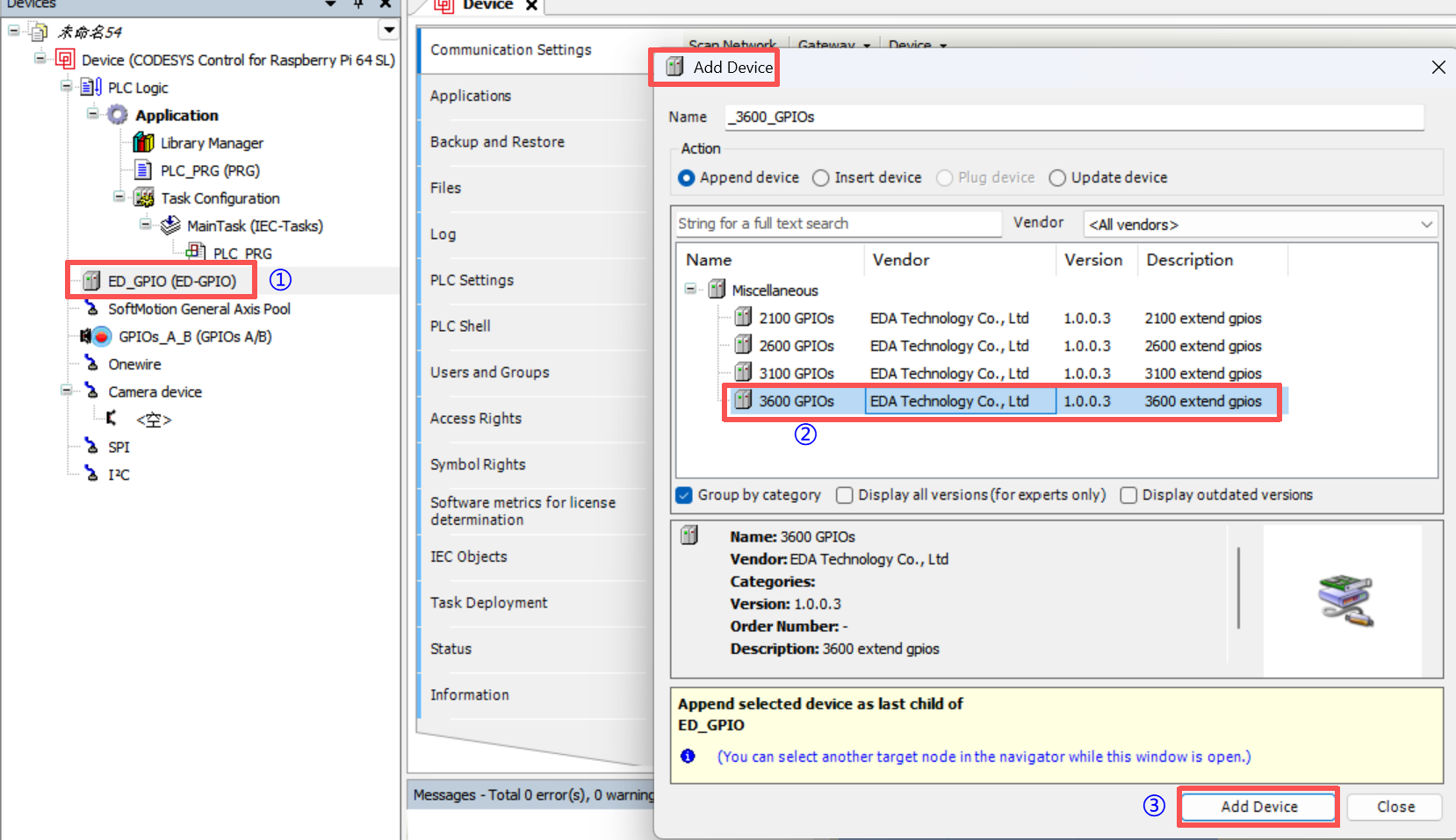Select the Insert device radio button
The image size is (1456, 840).
821,178
